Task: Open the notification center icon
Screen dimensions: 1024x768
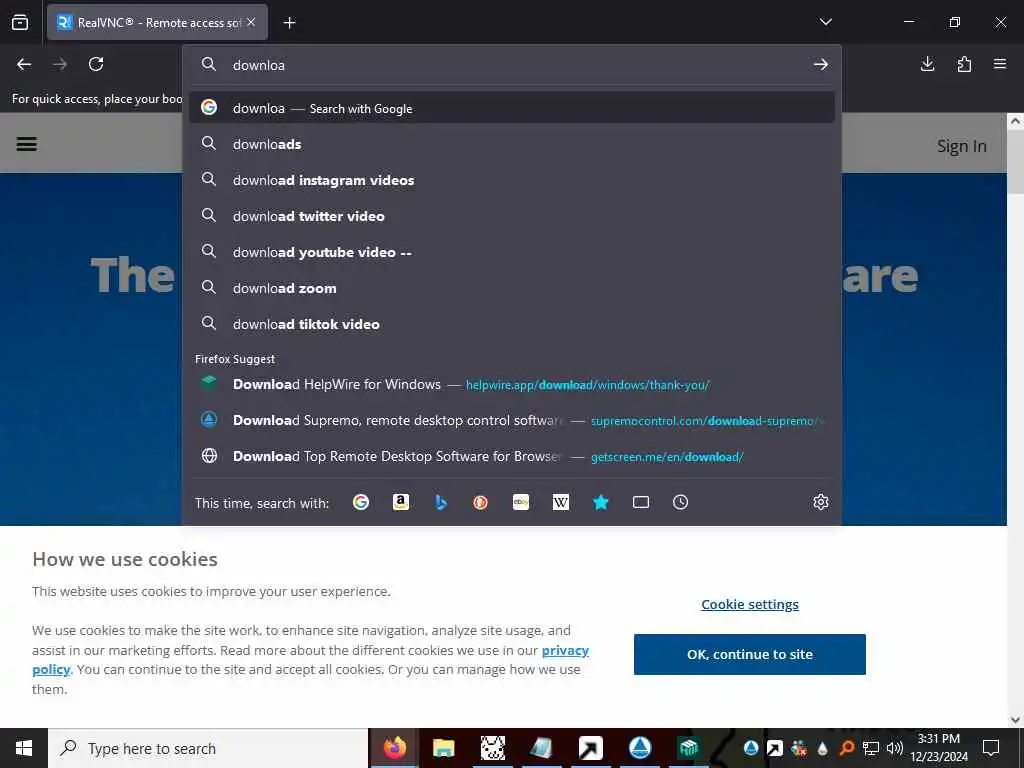Action: point(991,748)
